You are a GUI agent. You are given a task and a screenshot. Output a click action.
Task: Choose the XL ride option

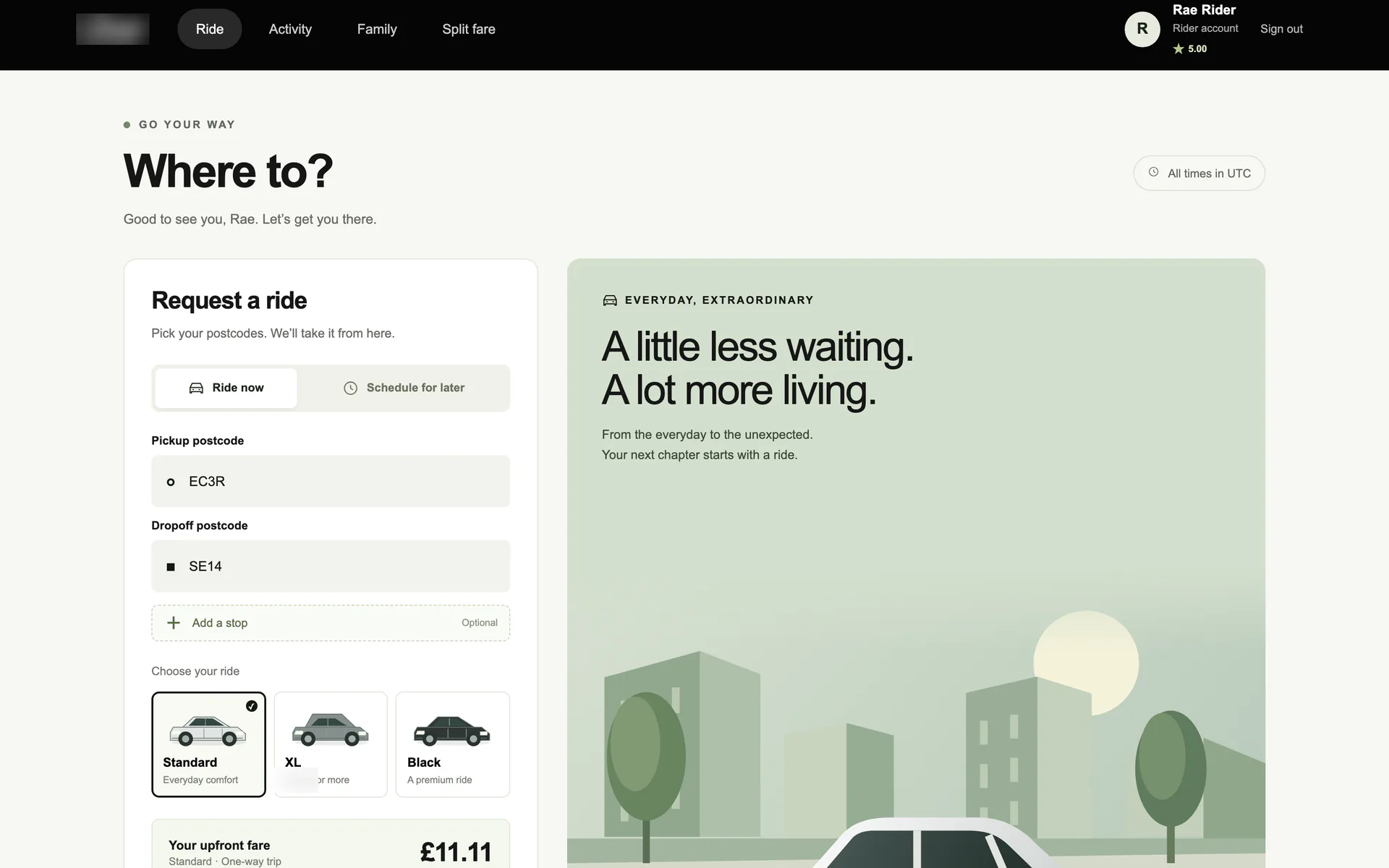click(331, 744)
